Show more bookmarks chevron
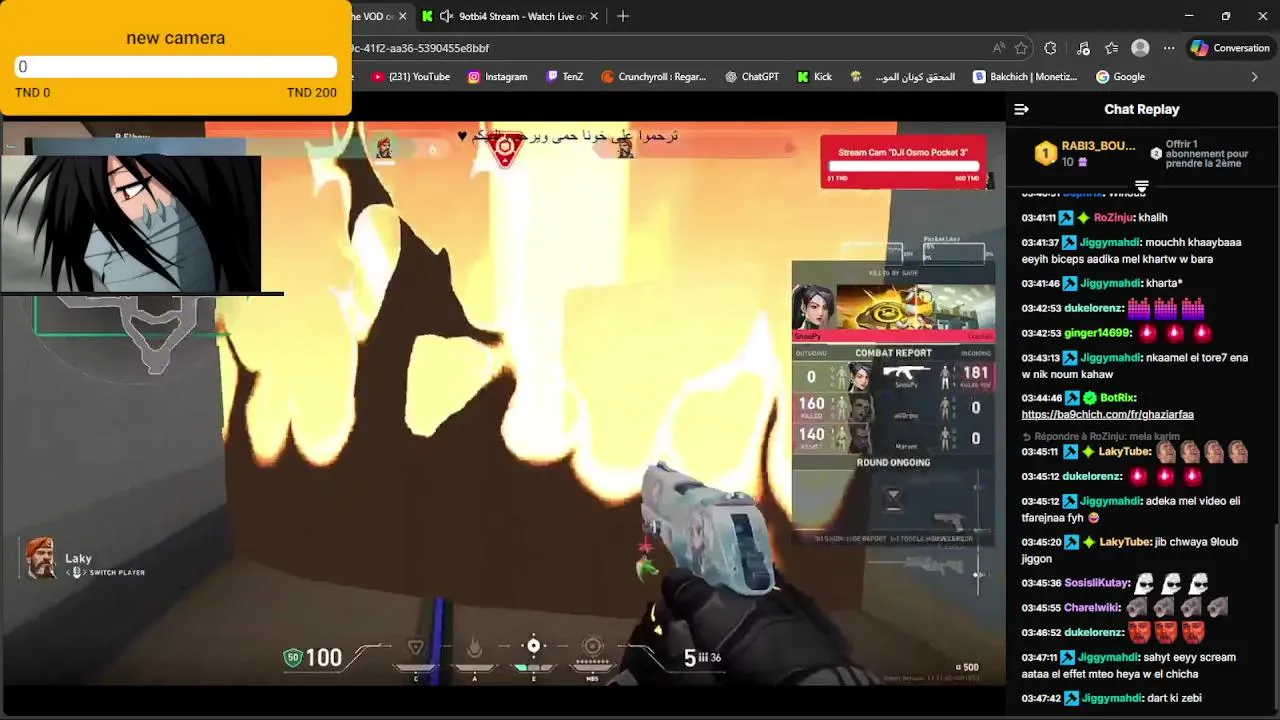 pos(1255,77)
